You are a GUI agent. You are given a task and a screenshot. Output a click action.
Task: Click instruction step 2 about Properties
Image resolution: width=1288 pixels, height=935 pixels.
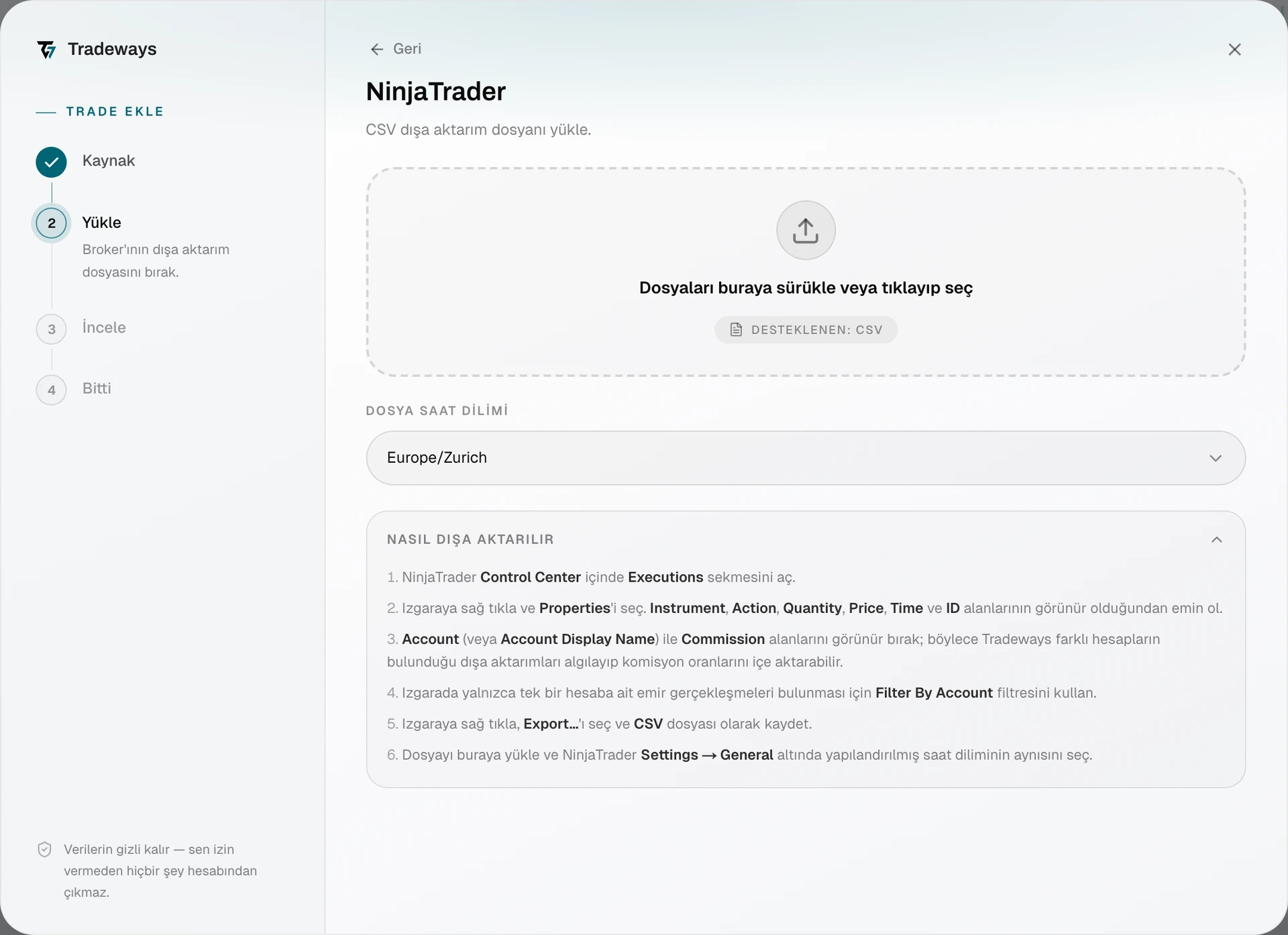pos(804,608)
